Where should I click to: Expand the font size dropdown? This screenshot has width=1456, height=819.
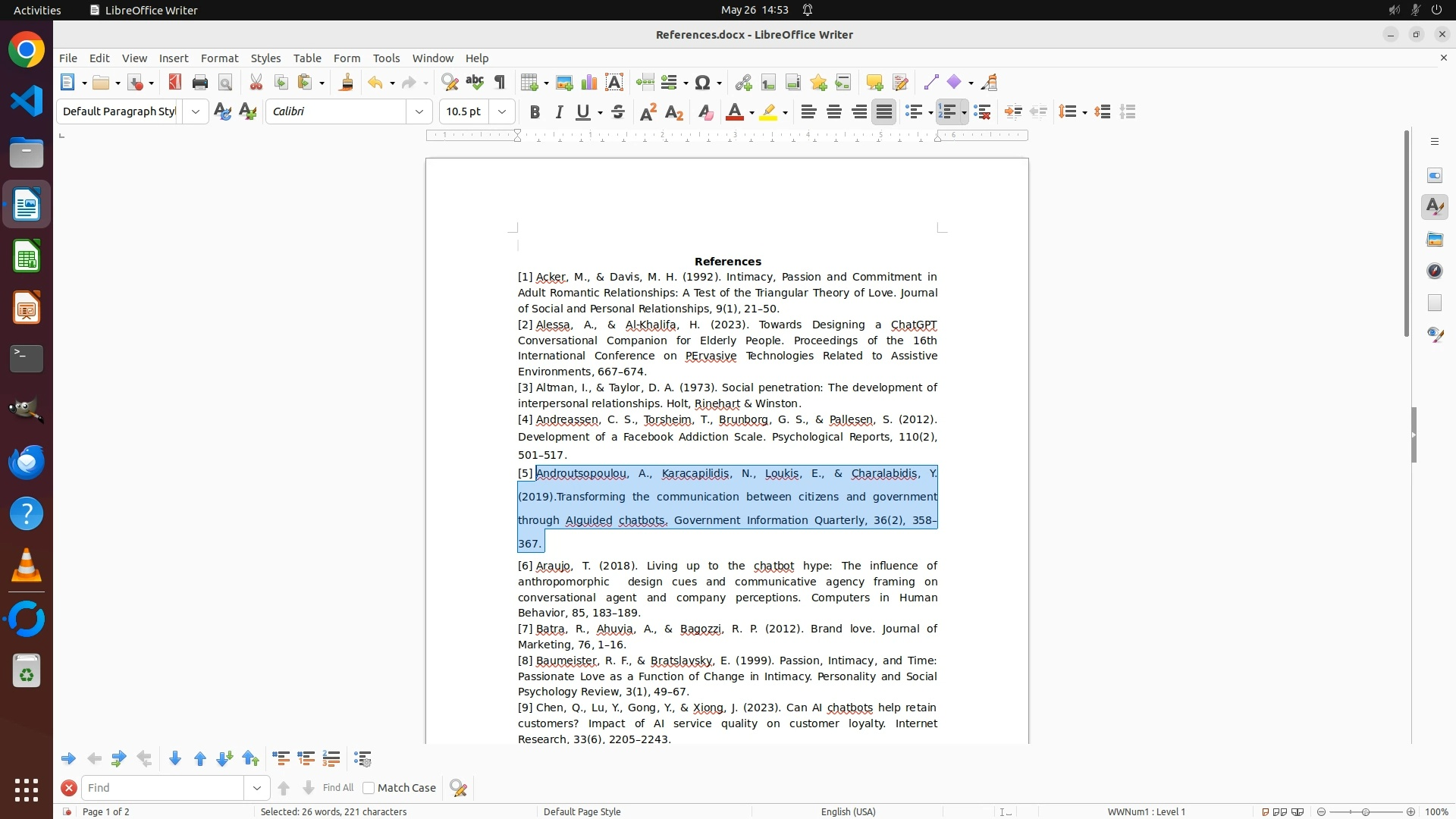pyautogui.click(x=502, y=112)
